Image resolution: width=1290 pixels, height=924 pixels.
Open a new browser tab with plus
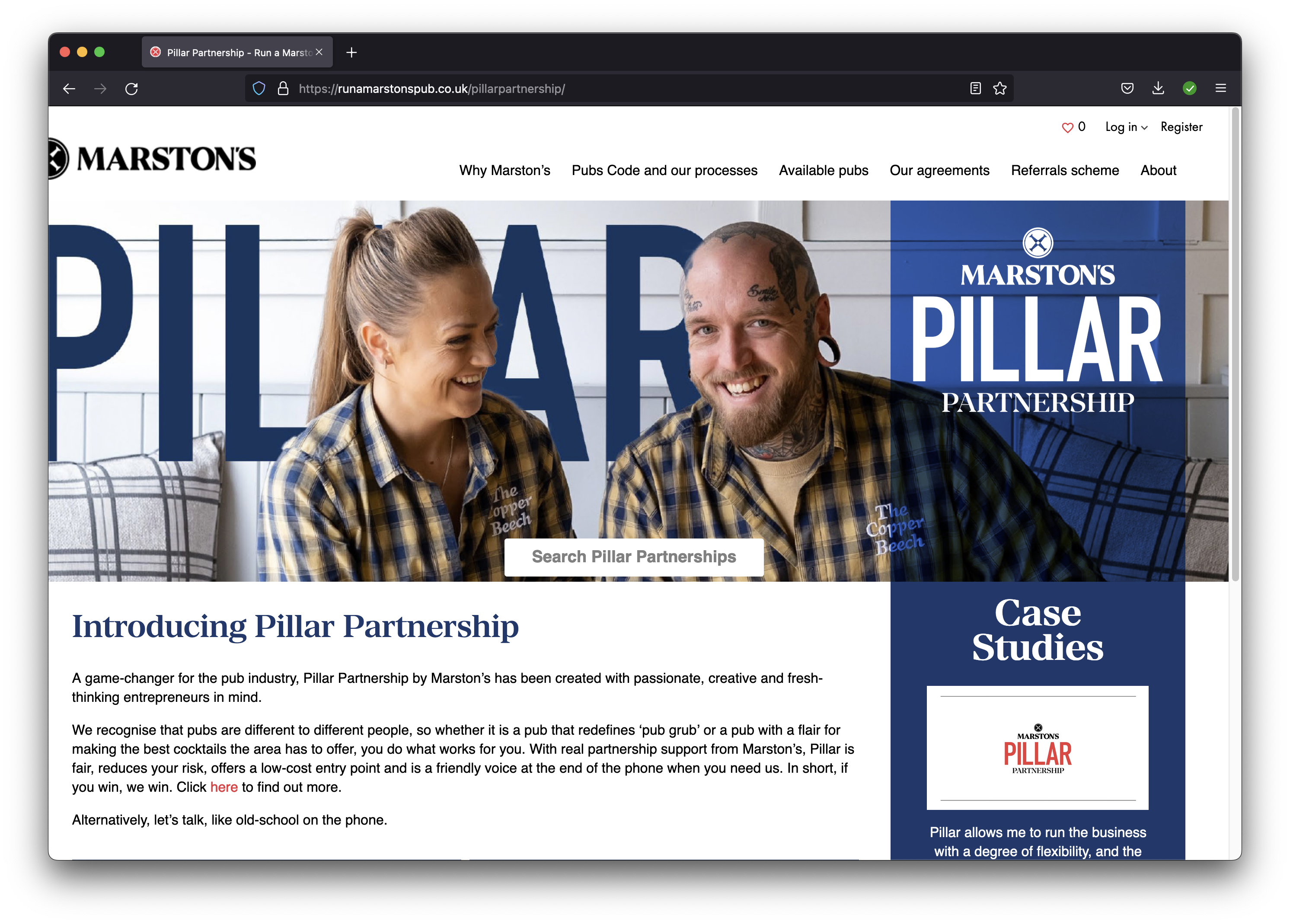[x=351, y=52]
